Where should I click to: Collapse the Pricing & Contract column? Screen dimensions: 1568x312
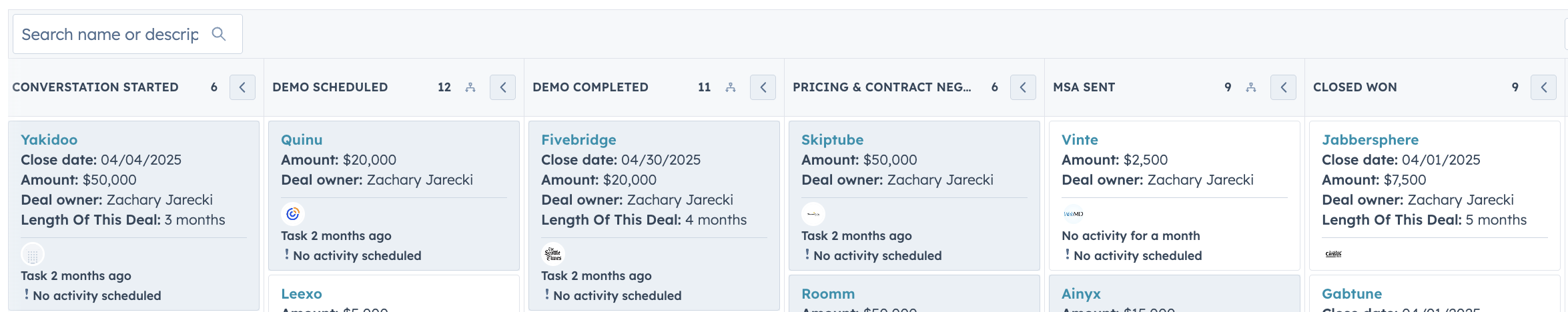click(x=1023, y=87)
